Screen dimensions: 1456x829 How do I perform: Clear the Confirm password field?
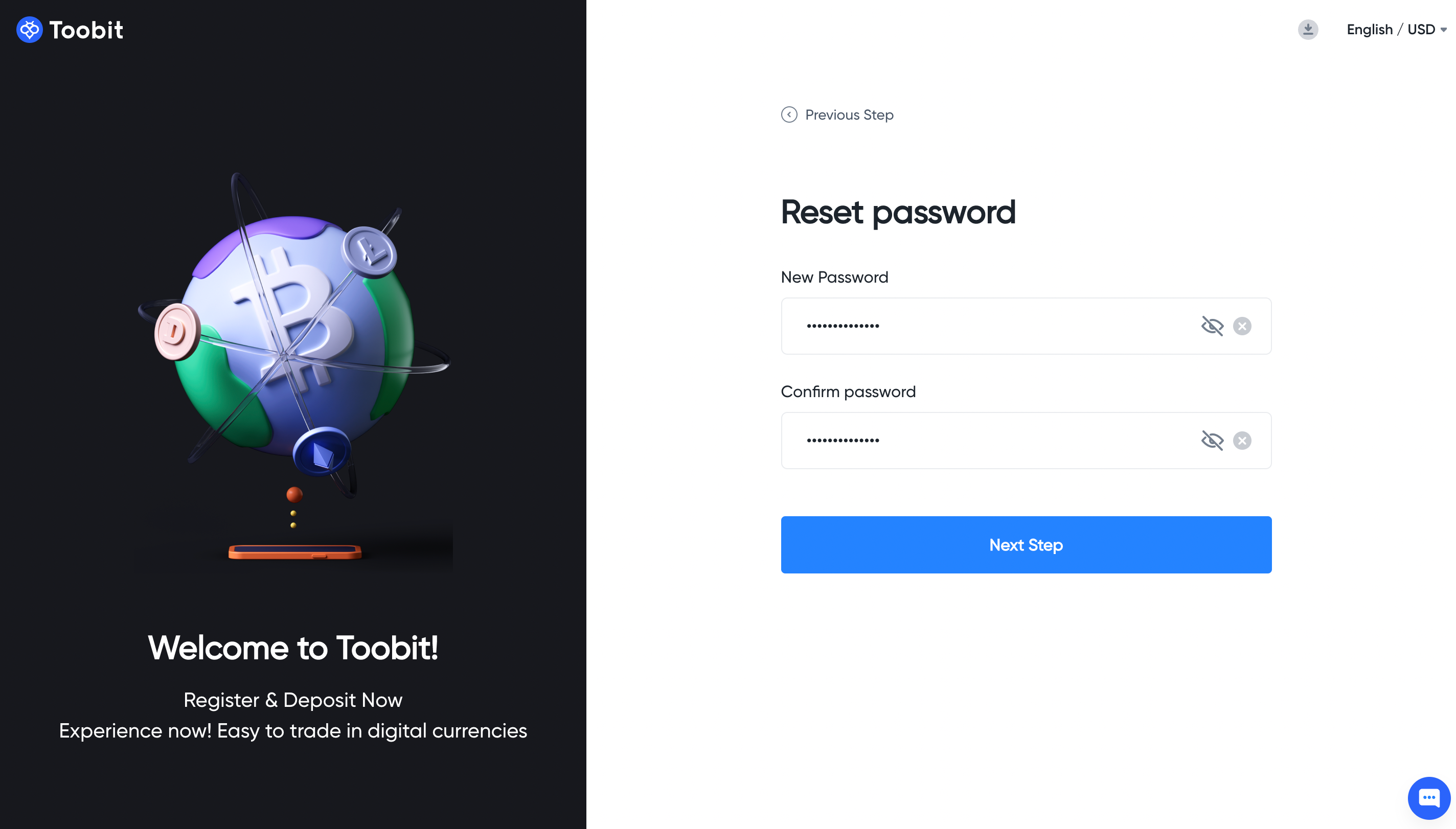pos(1241,440)
